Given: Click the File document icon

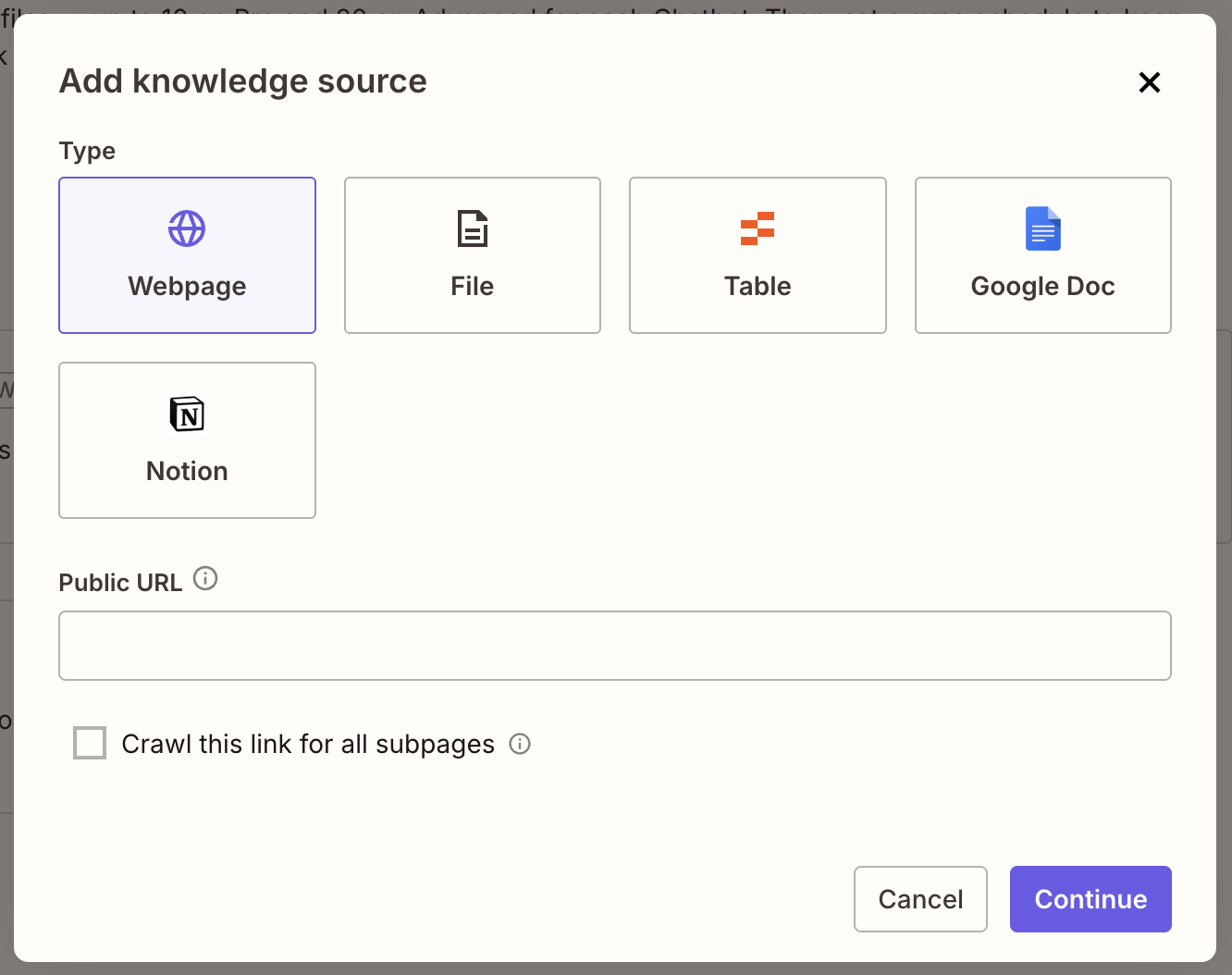Looking at the screenshot, I should [472, 228].
